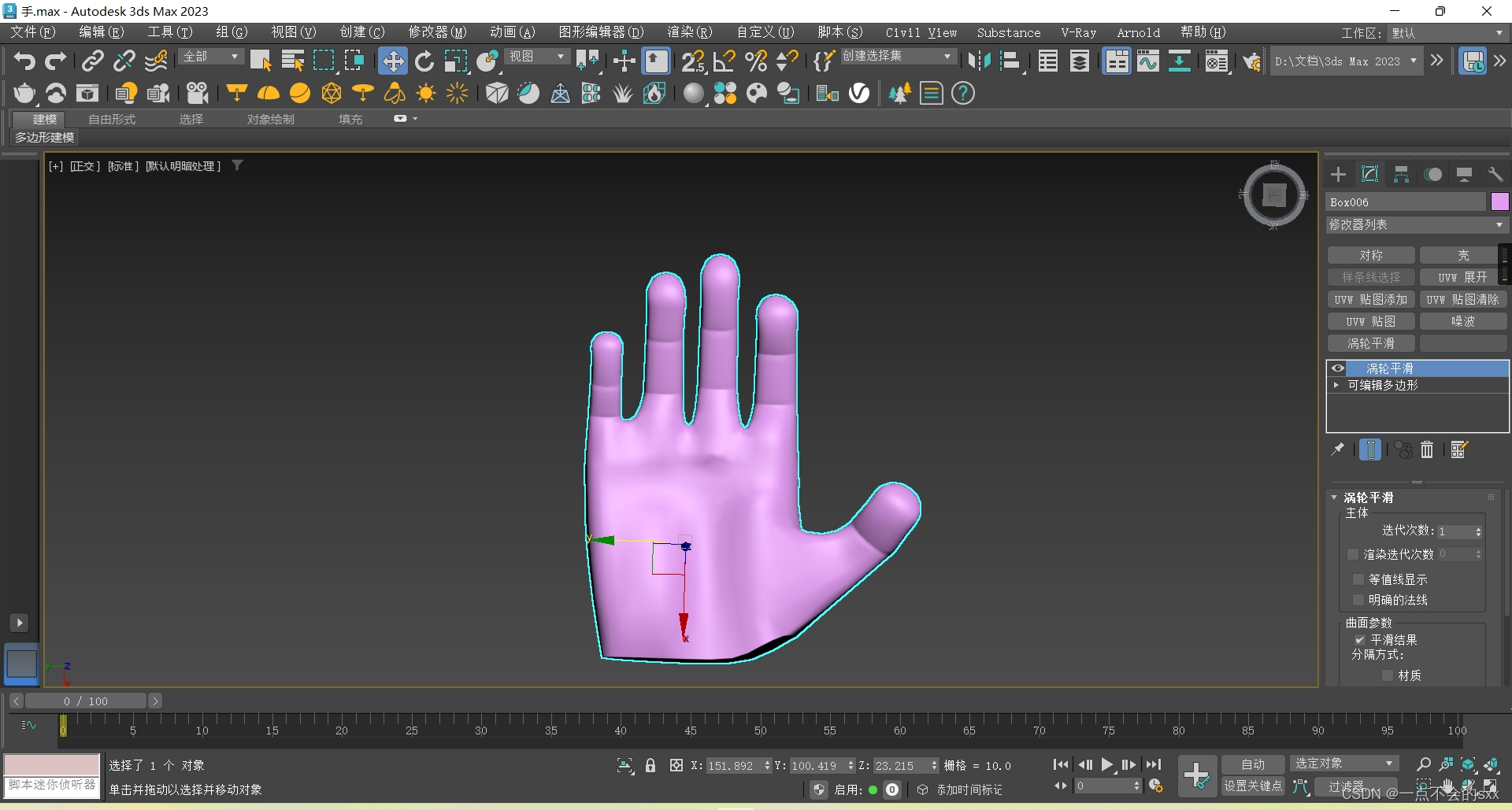Click the Redo arrow icon
This screenshot has height=810, width=1512.
pyautogui.click(x=55, y=61)
